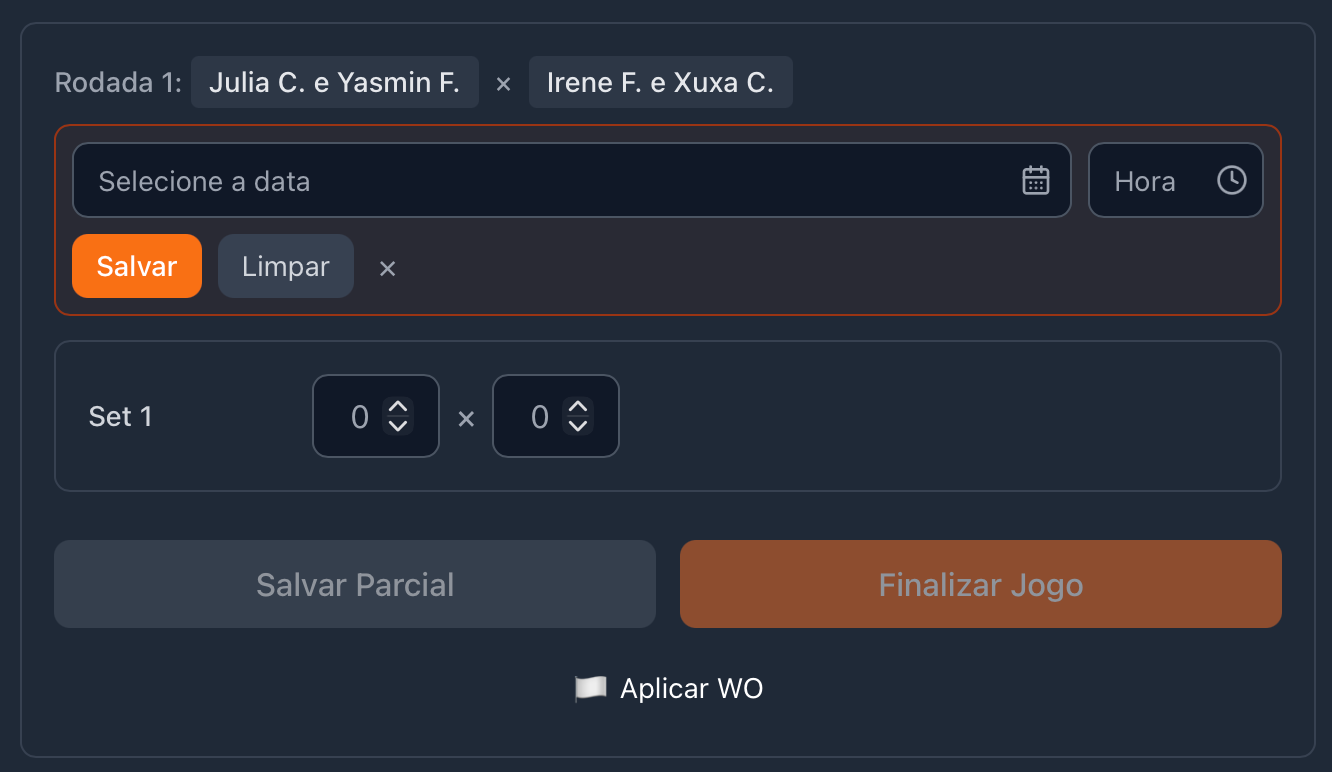1332x772 pixels.
Task: Increase the second team's Set 1 score
Action: tap(578, 407)
